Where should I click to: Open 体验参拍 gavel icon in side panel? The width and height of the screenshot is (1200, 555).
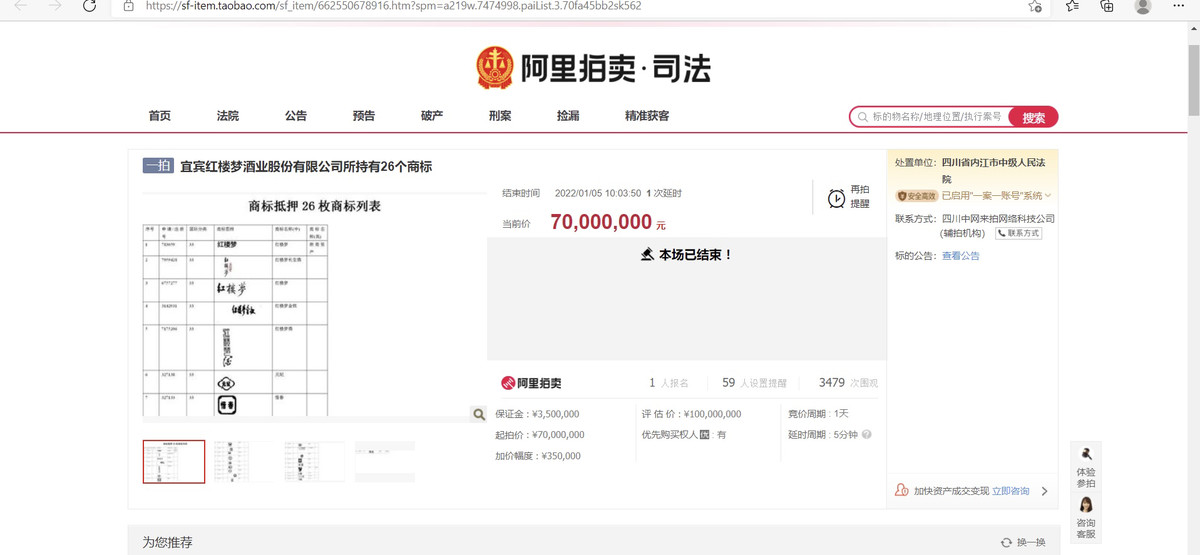pyautogui.click(x=1086, y=455)
